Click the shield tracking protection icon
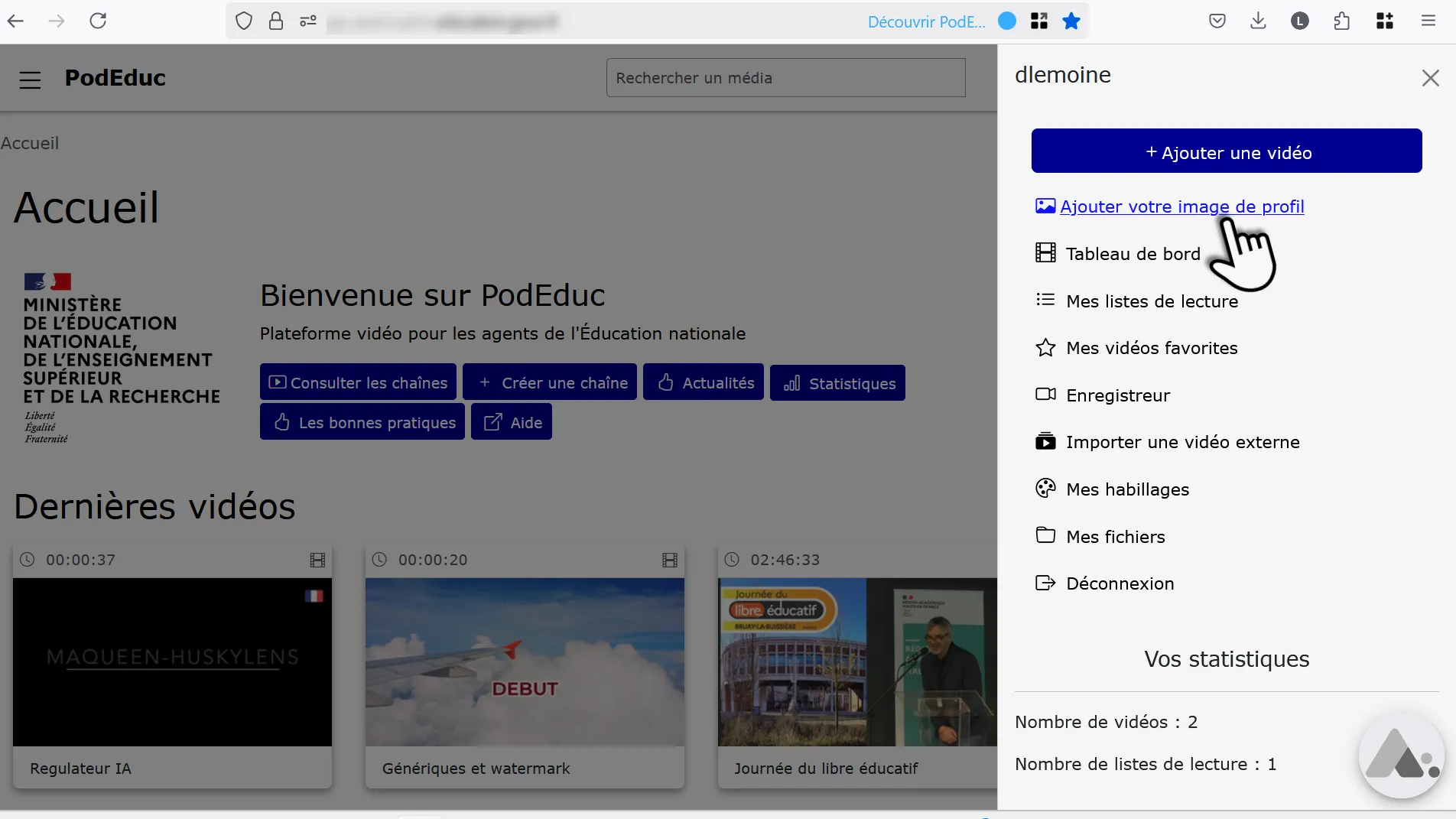The image size is (1456, 819). tap(244, 21)
